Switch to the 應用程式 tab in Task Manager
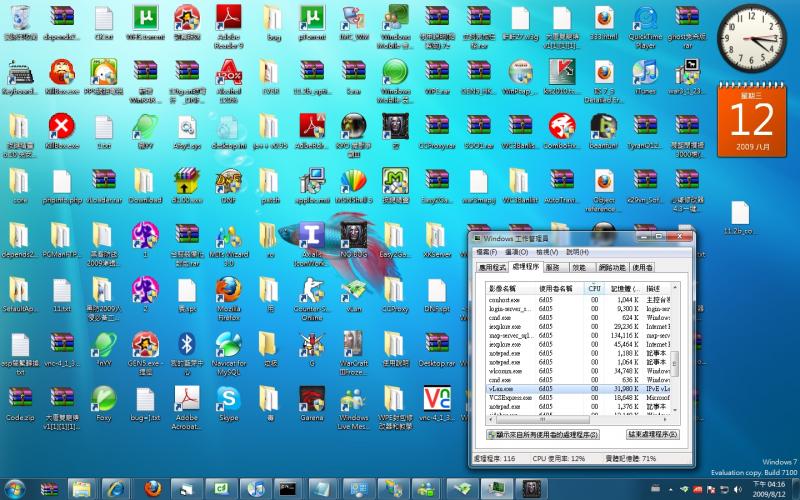800x500 pixels. [x=492, y=268]
